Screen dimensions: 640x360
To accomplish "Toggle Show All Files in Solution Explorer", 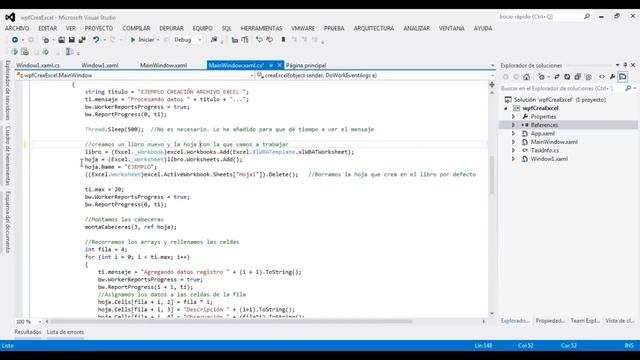I will (588, 77).
